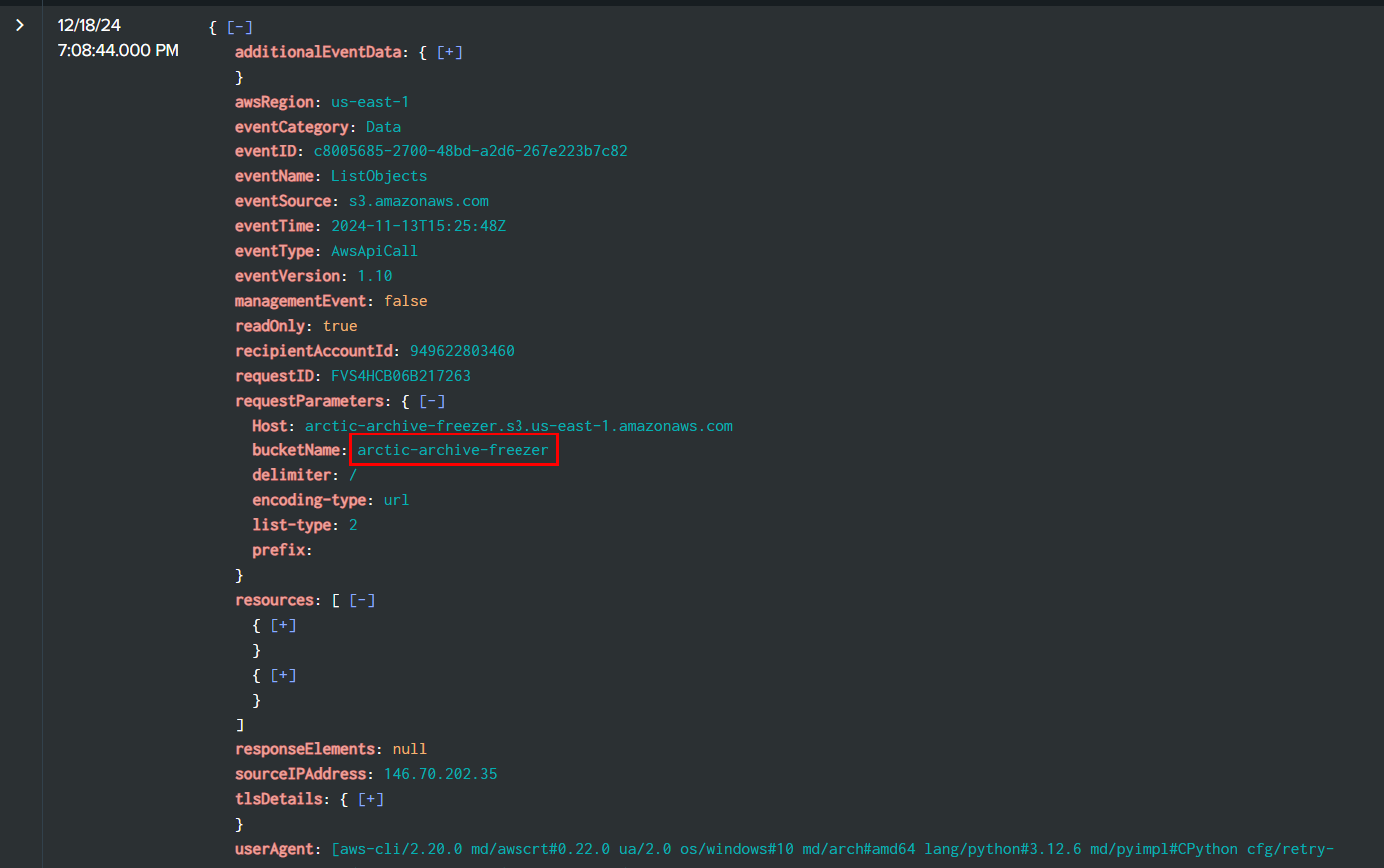Viewport: 1384px width, 868px height.
Task: Expand the tlsDetails object
Action: click(370, 799)
